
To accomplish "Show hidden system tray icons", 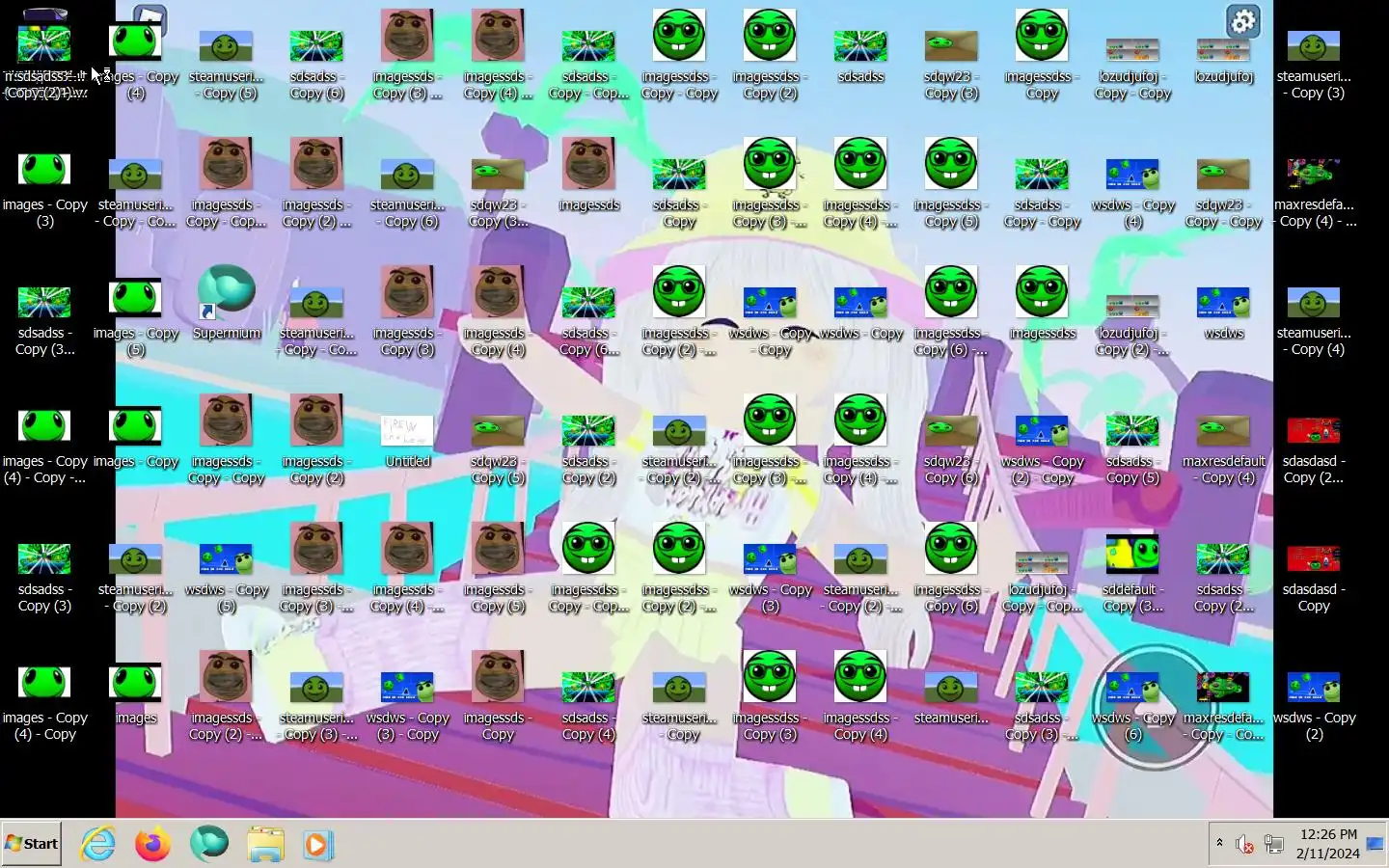I will 1219,843.
